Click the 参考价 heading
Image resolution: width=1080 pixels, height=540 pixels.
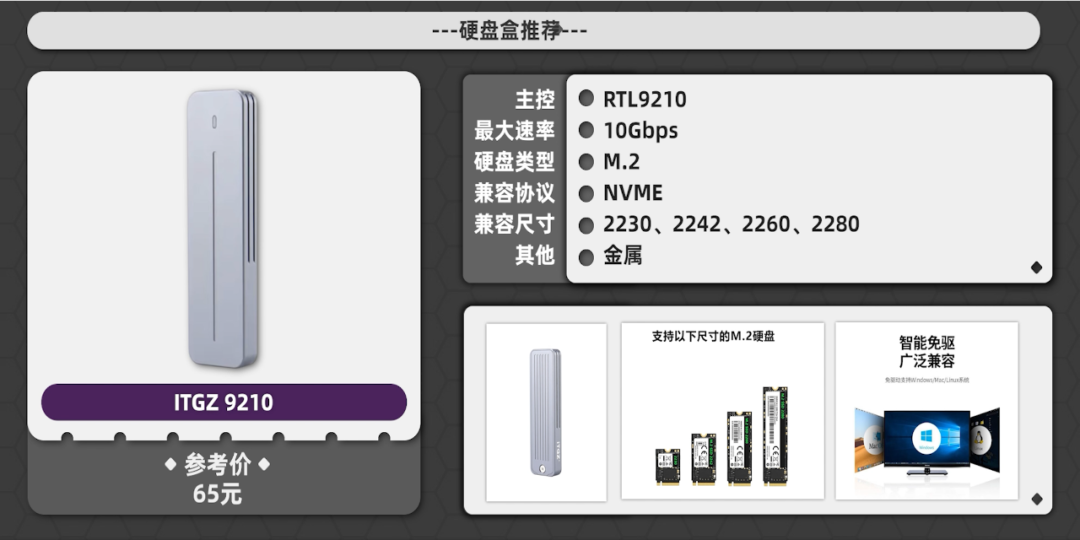[217, 464]
